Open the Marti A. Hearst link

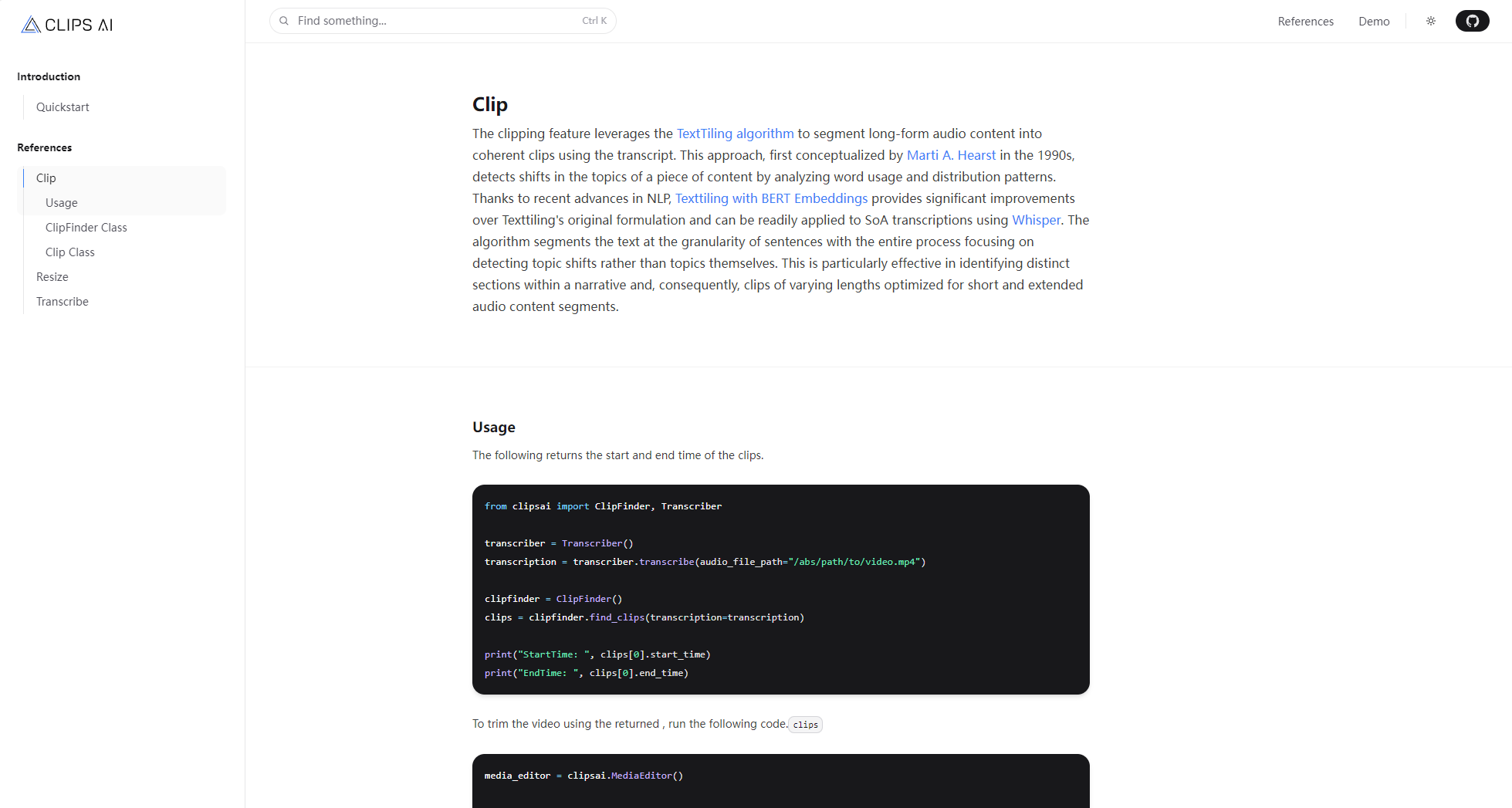[951, 155]
